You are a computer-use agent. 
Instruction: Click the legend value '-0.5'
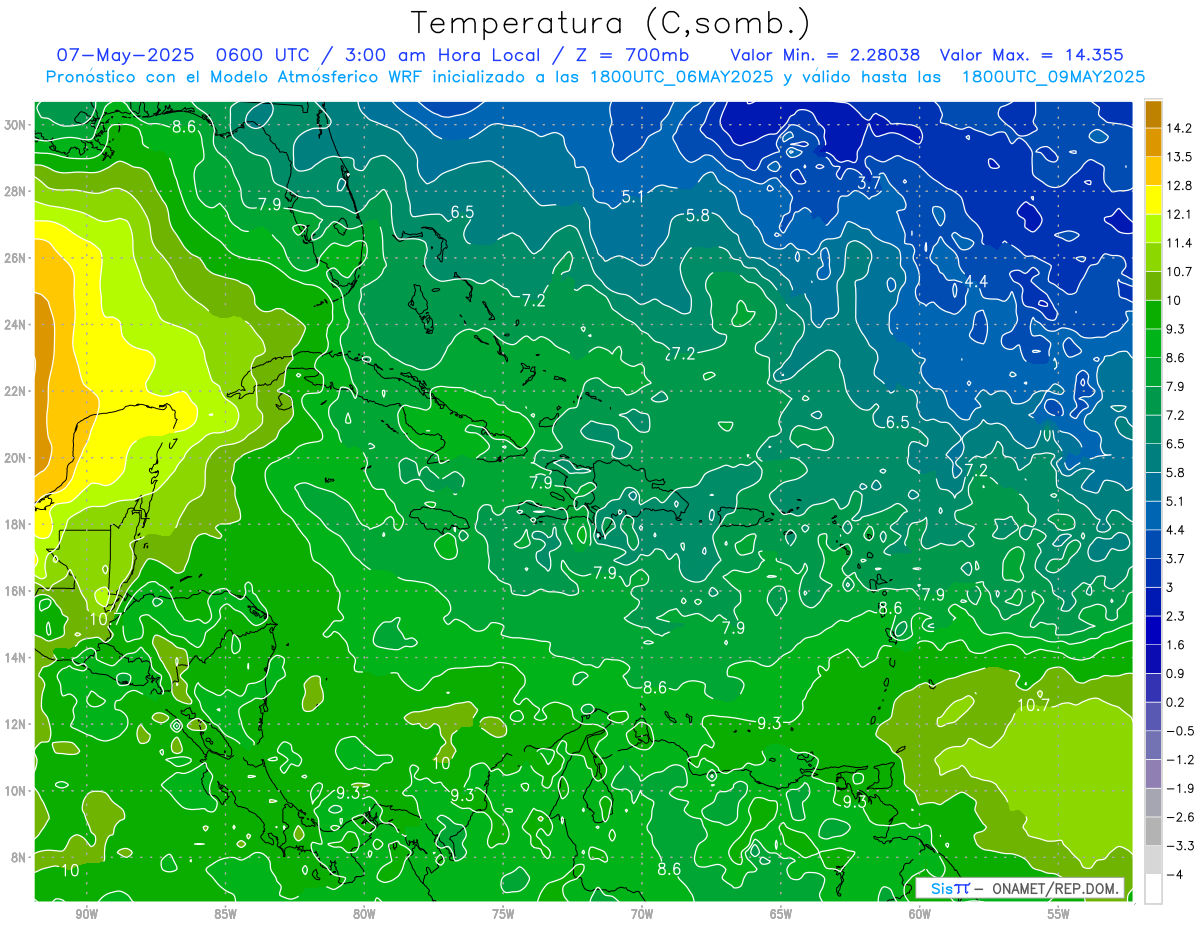pyautogui.click(x=1180, y=731)
